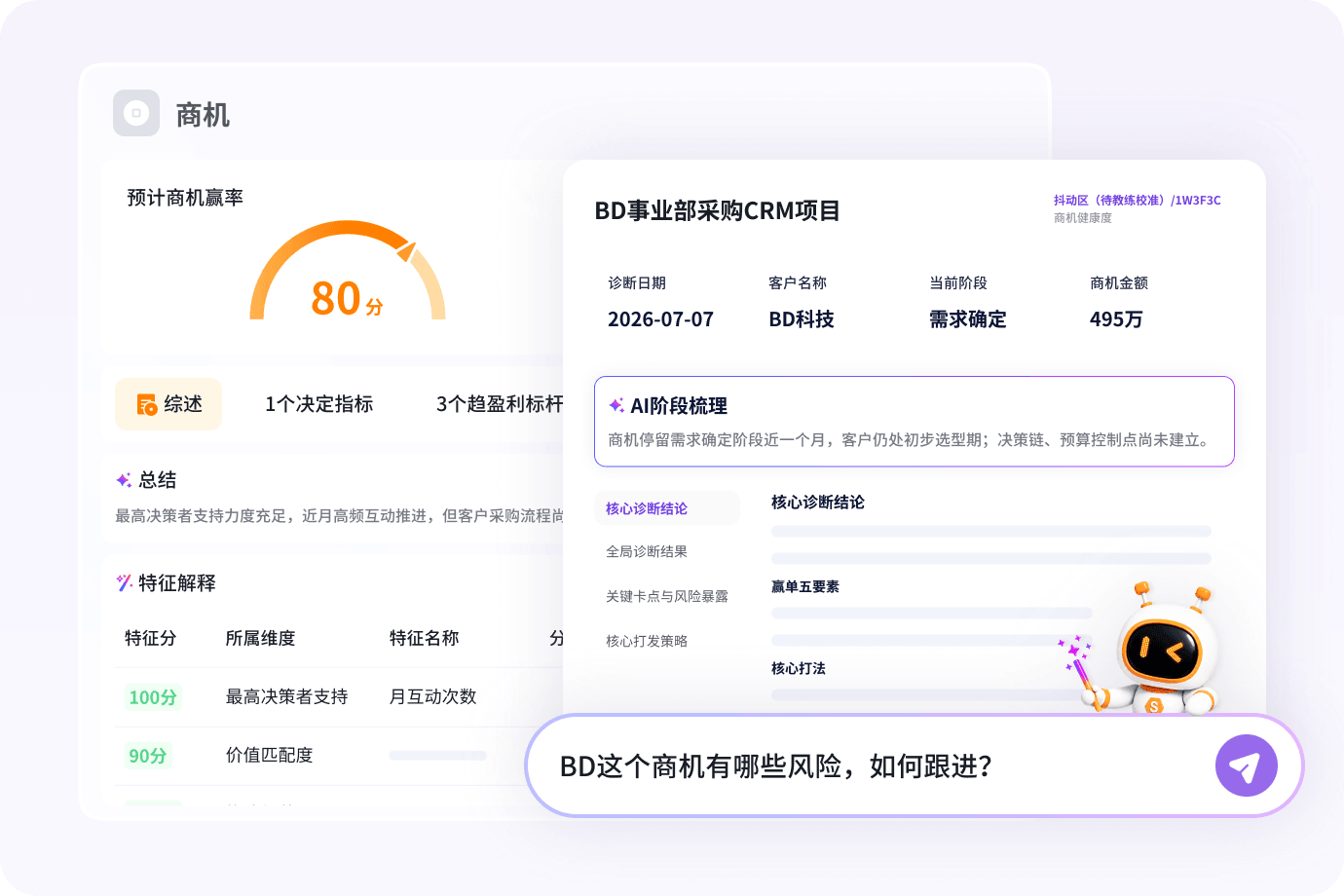Viewport: 1344px width, 896px height.
Task: Click the current stage value 需求确定
Action: (968, 319)
